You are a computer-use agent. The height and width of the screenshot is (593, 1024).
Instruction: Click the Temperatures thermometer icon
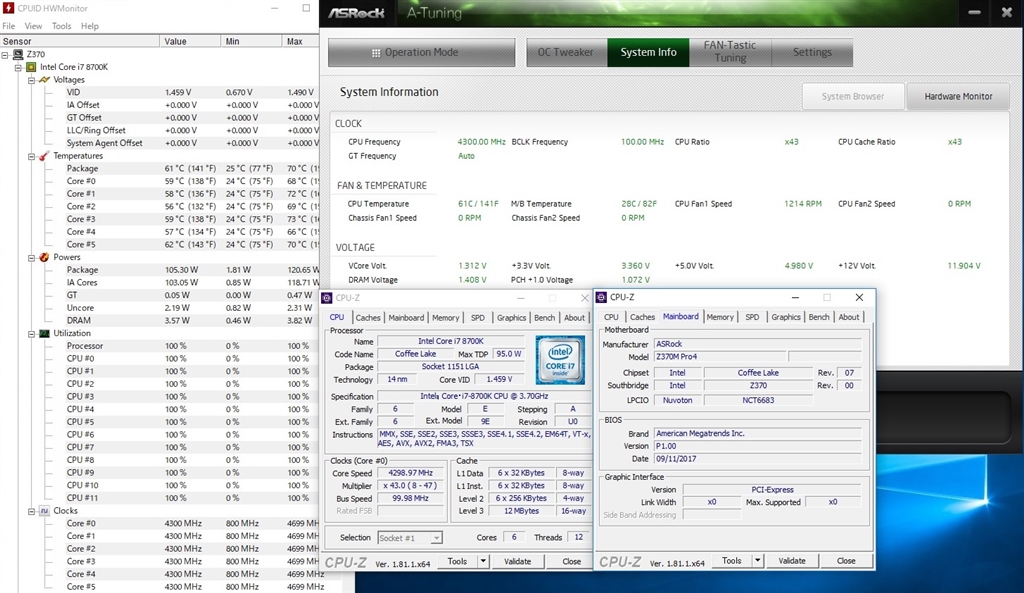(44, 156)
